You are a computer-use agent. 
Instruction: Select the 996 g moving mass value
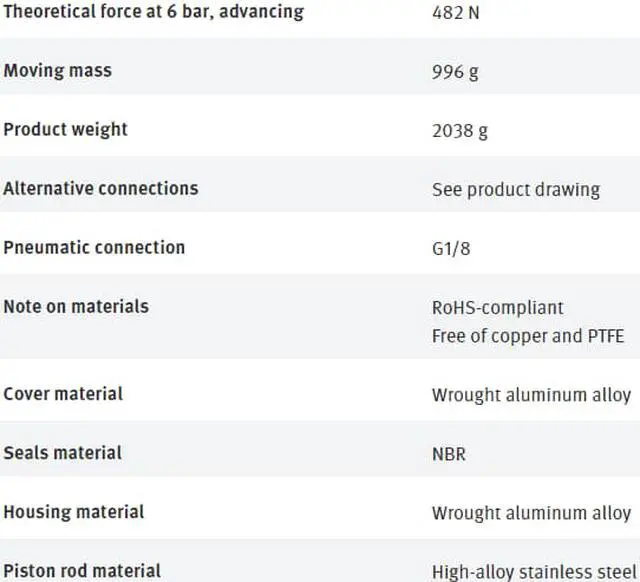point(455,72)
